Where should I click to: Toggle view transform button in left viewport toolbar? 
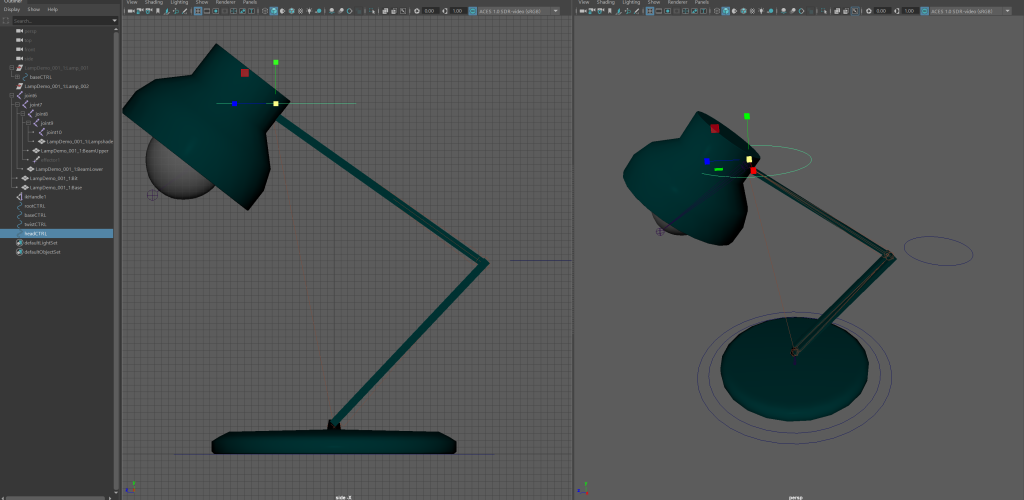(473, 11)
